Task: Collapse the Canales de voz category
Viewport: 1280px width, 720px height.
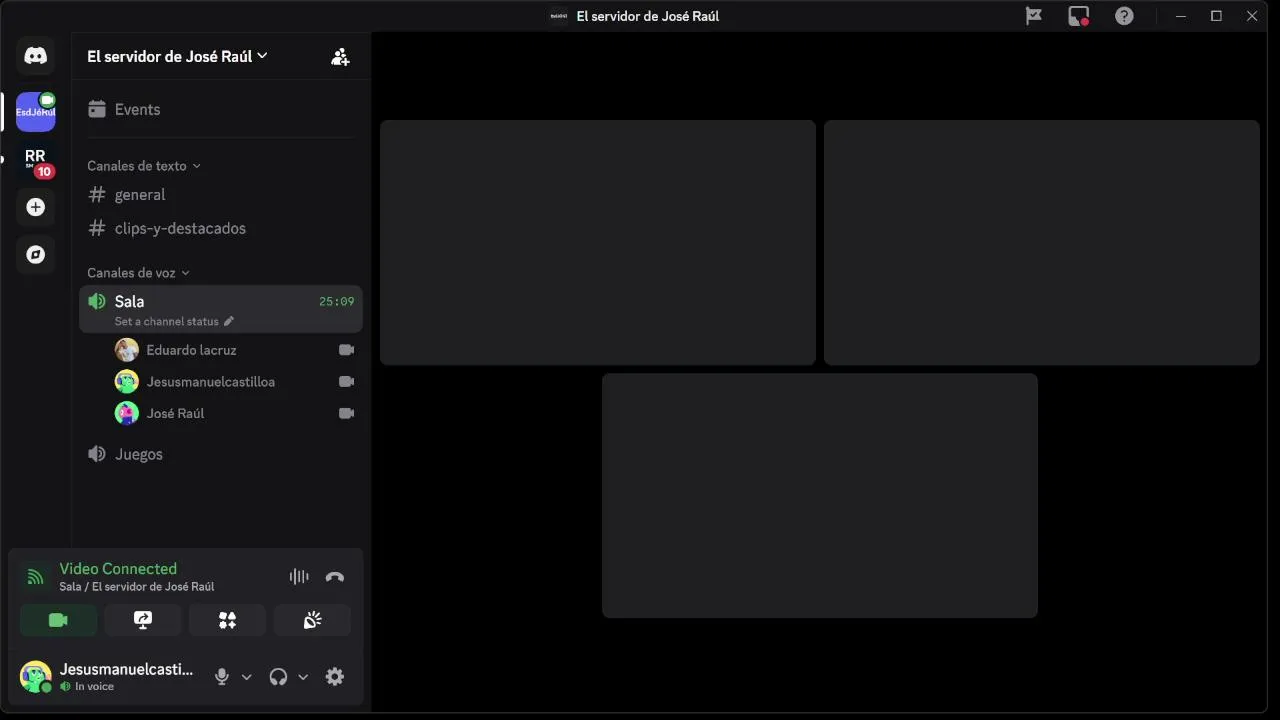Action: click(x=138, y=273)
